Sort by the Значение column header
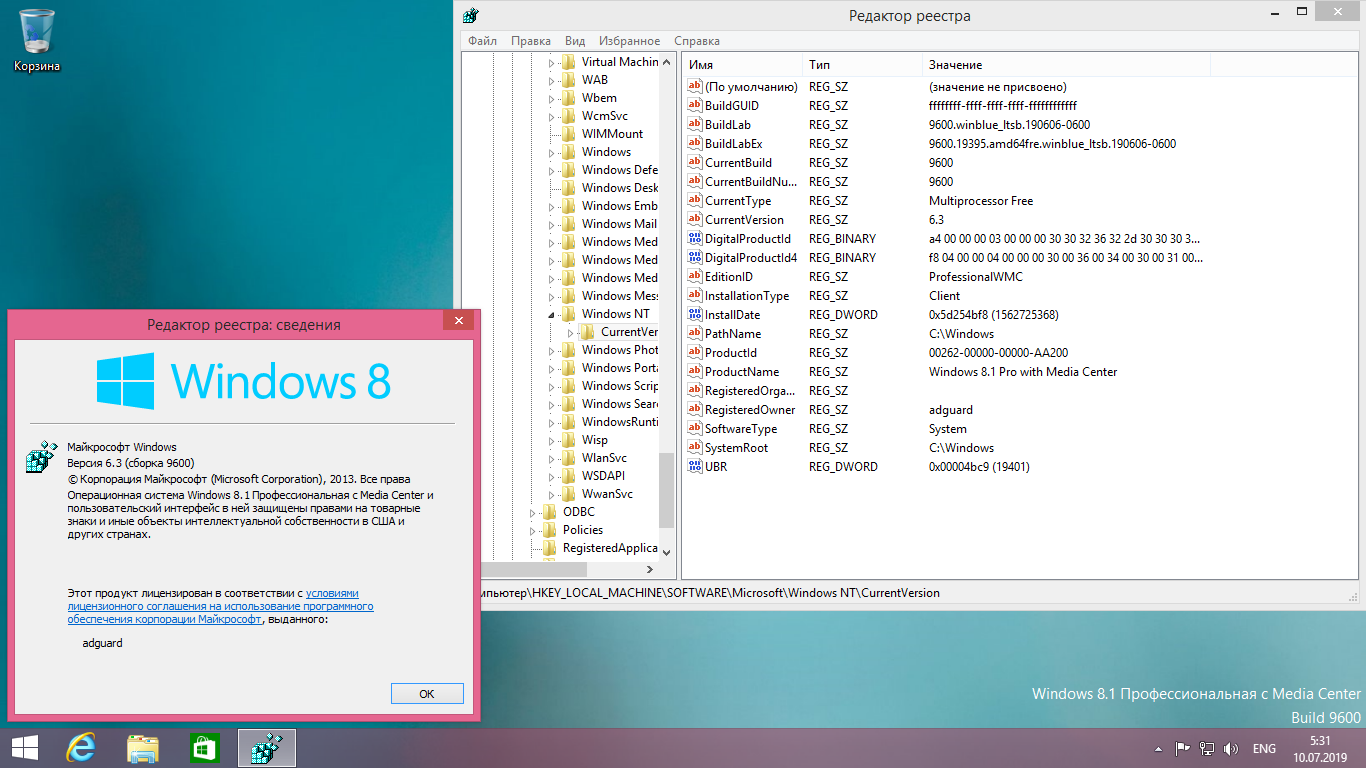Screen dimensions: 1366x768 click(1066, 65)
